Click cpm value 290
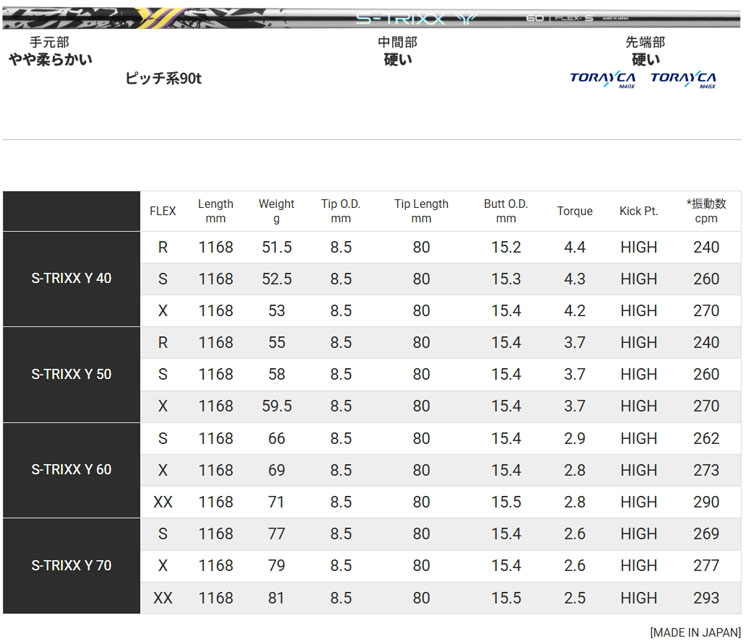750x643 pixels. pyautogui.click(x=706, y=502)
